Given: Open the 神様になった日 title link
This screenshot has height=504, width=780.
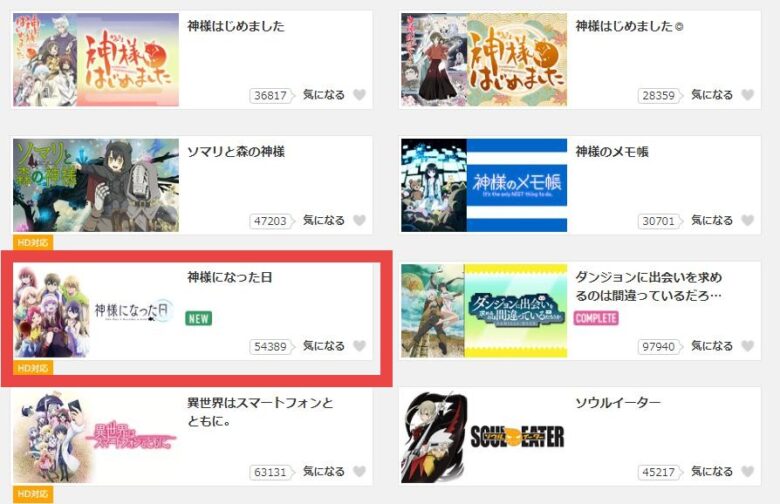Looking at the screenshot, I should 229,277.
